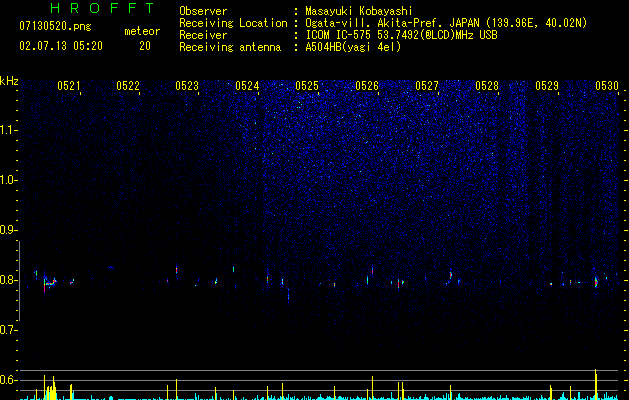Click the 'Observer' field label
This screenshot has height=400, width=629.
pos(203,11)
